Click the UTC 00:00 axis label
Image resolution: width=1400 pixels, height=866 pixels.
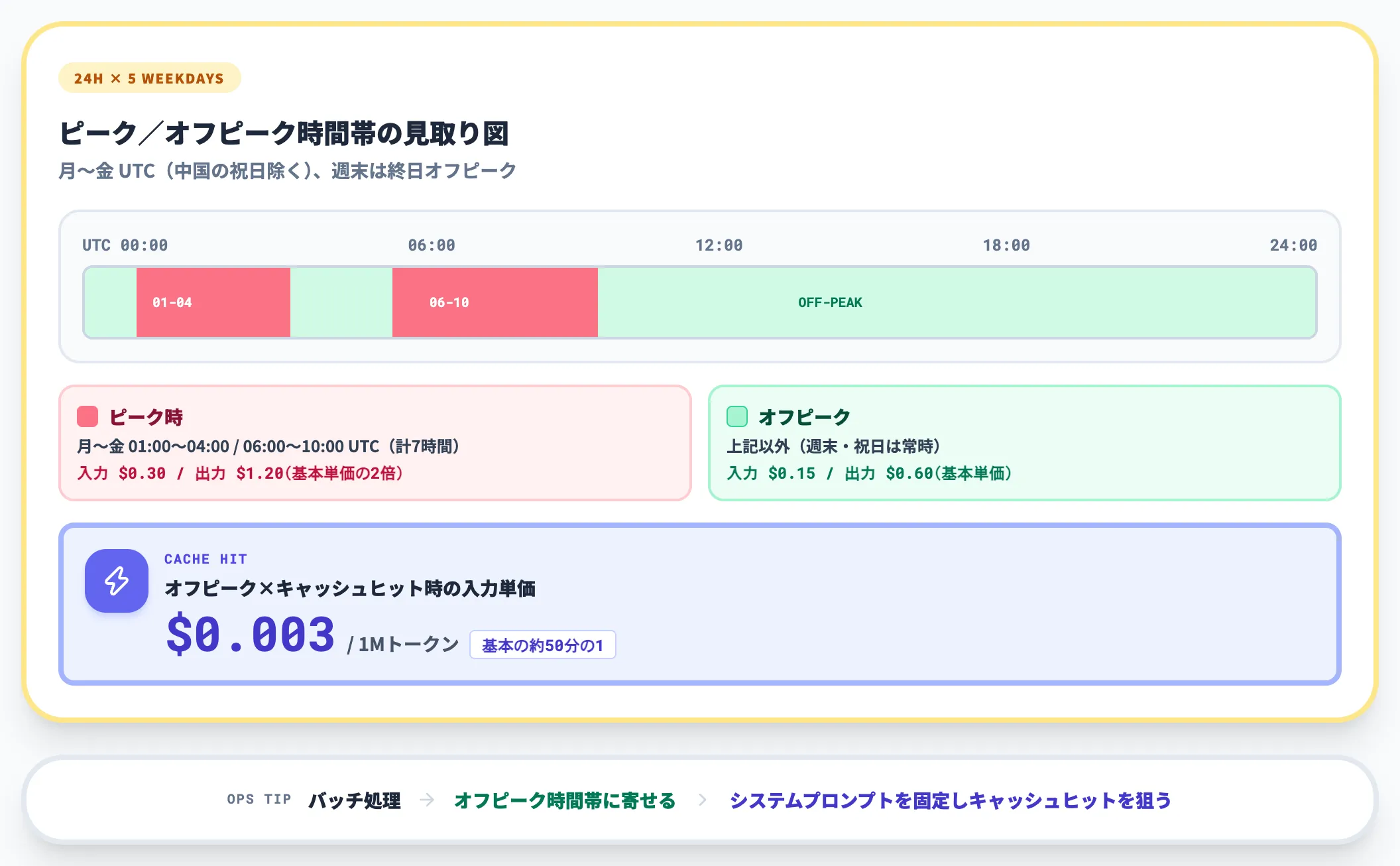point(125,245)
